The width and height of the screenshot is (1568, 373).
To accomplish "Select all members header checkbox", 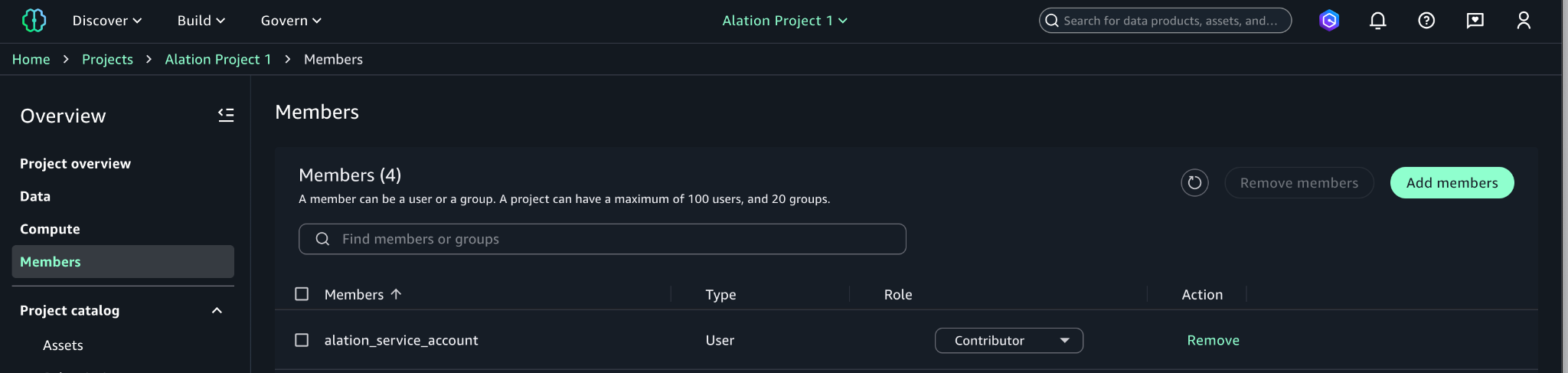I will point(302,294).
